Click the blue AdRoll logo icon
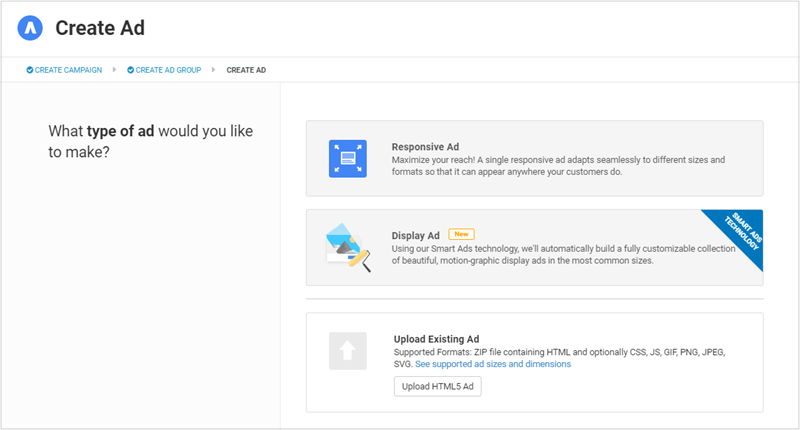800x430 pixels. pyautogui.click(x=30, y=28)
